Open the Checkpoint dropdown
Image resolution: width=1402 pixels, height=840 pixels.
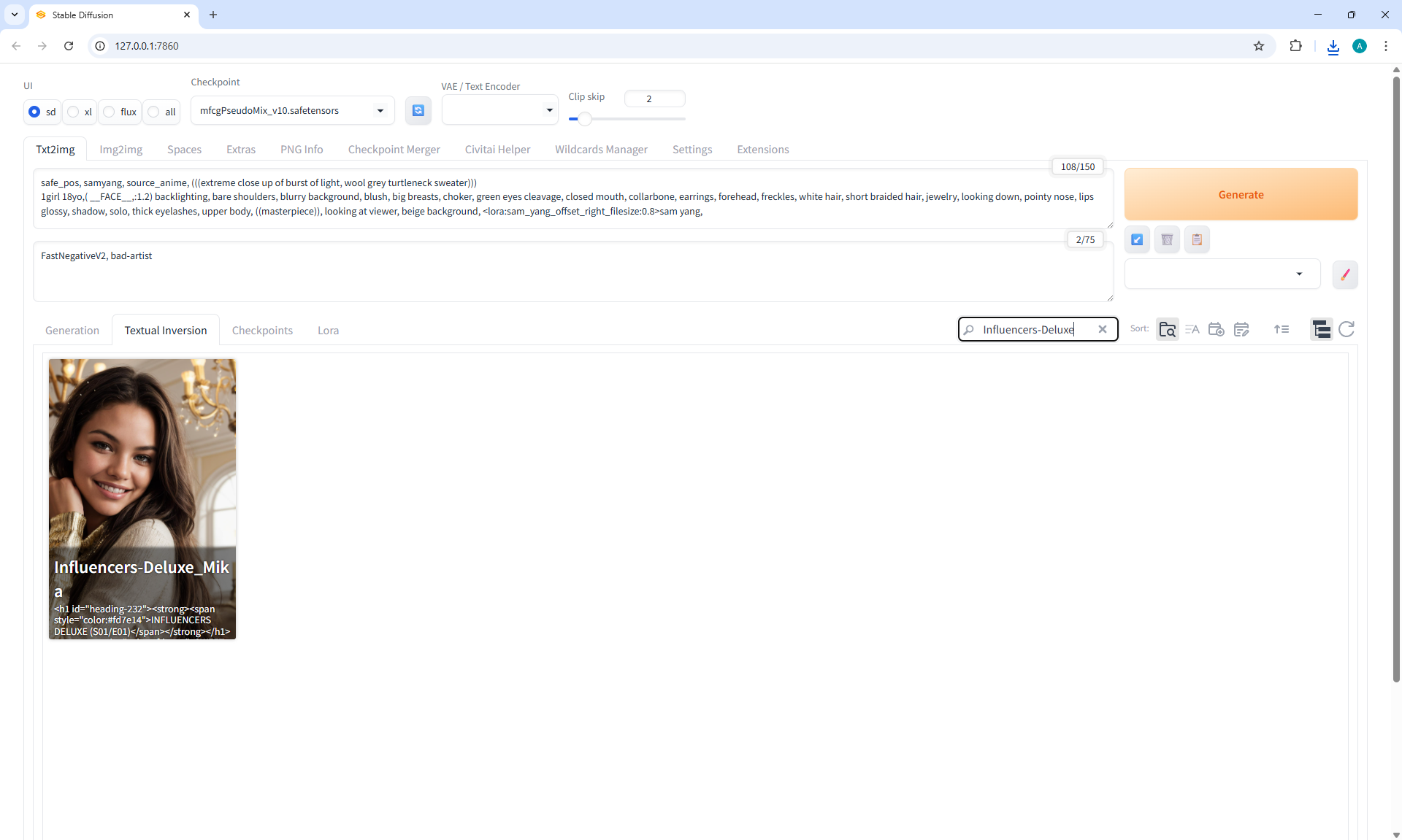click(x=292, y=111)
